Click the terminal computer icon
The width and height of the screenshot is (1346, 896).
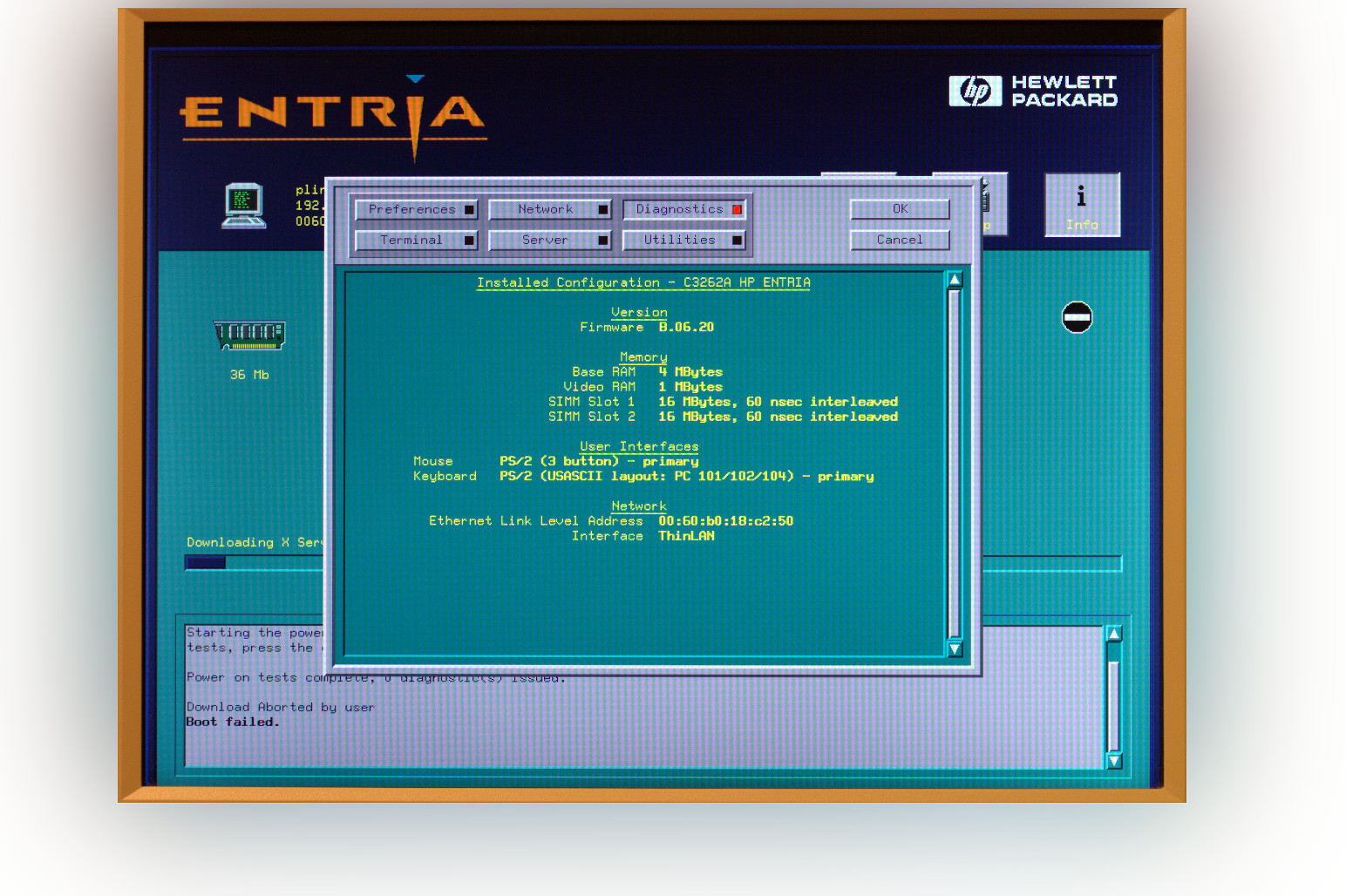243,206
